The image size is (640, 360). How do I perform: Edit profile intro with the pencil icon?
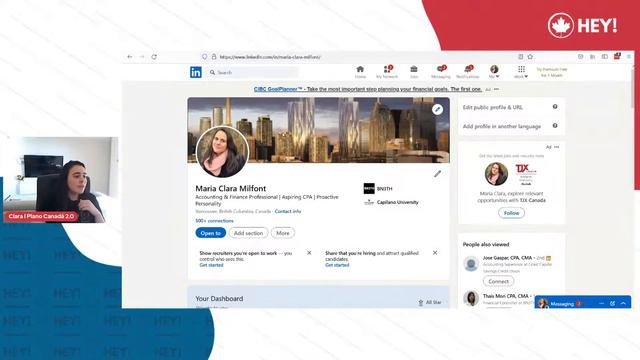[x=438, y=174]
